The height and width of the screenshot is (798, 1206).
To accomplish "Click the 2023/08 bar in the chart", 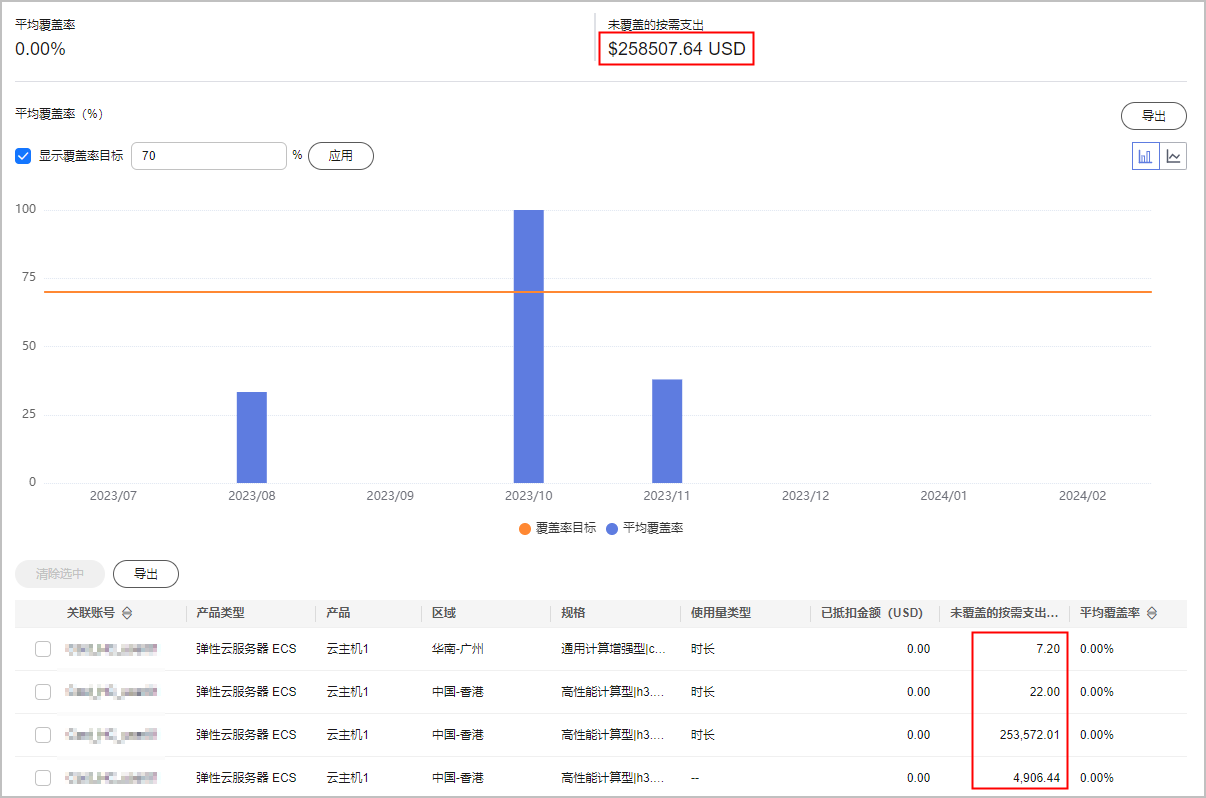I will click(x=252, y=437).
